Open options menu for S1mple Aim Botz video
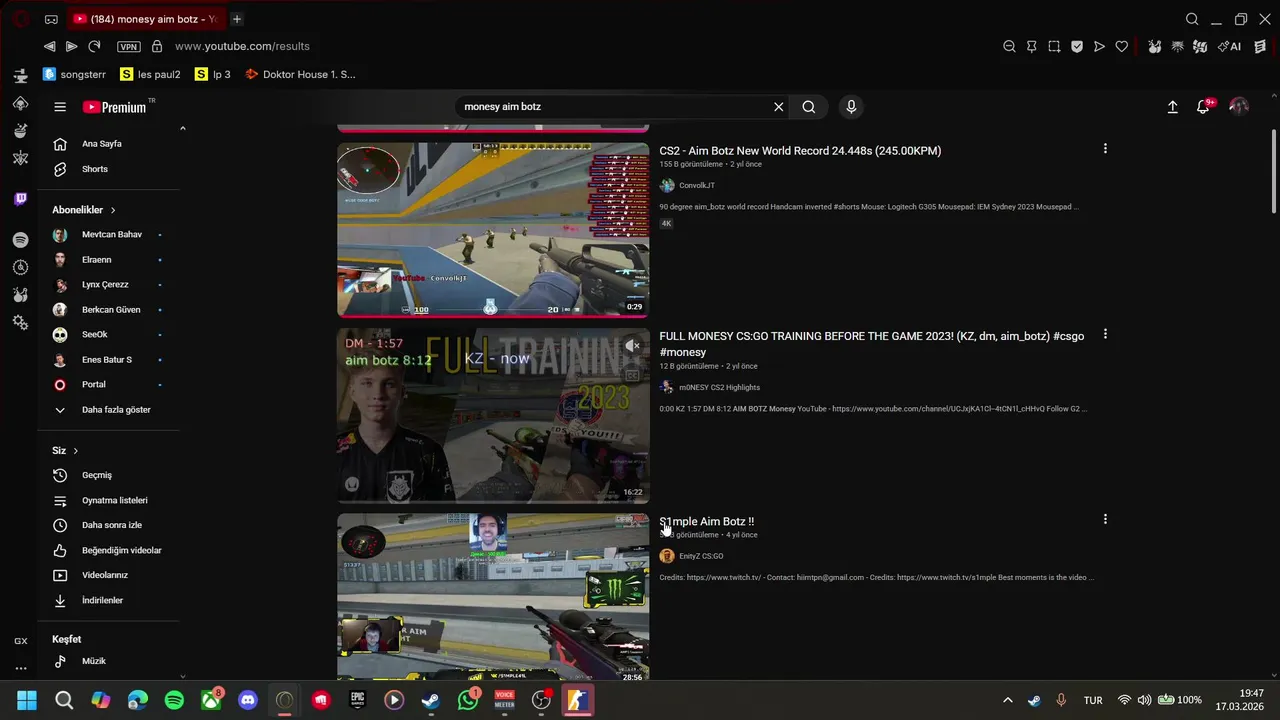 pyautogui.click(x=1105, y=519)
